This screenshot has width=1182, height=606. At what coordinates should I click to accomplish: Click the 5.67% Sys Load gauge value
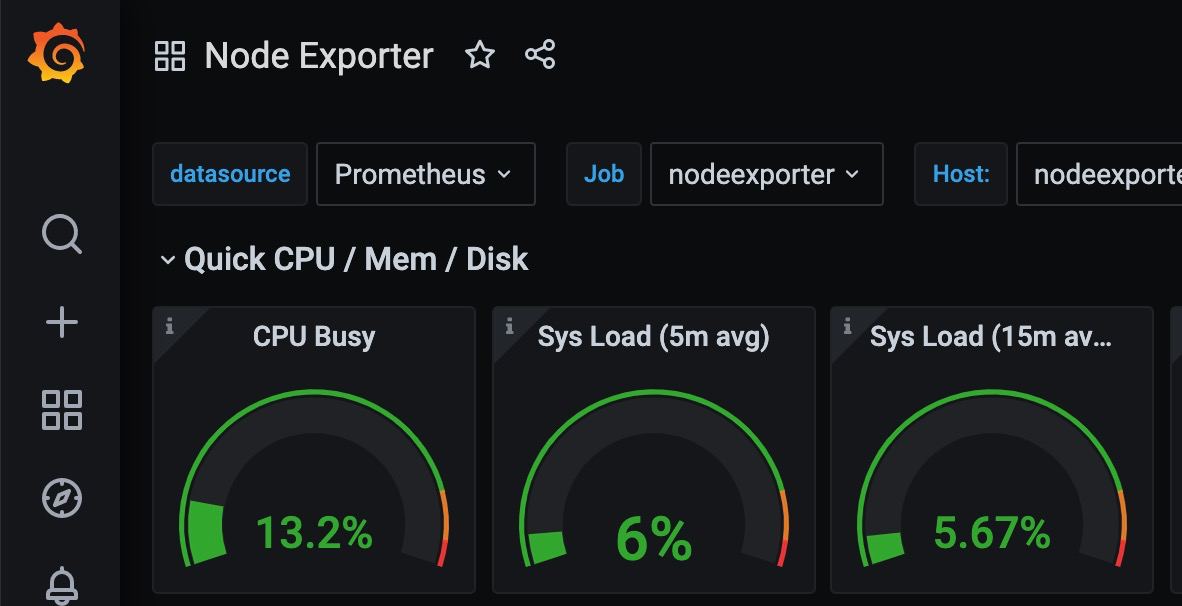[x=991, y=533]
